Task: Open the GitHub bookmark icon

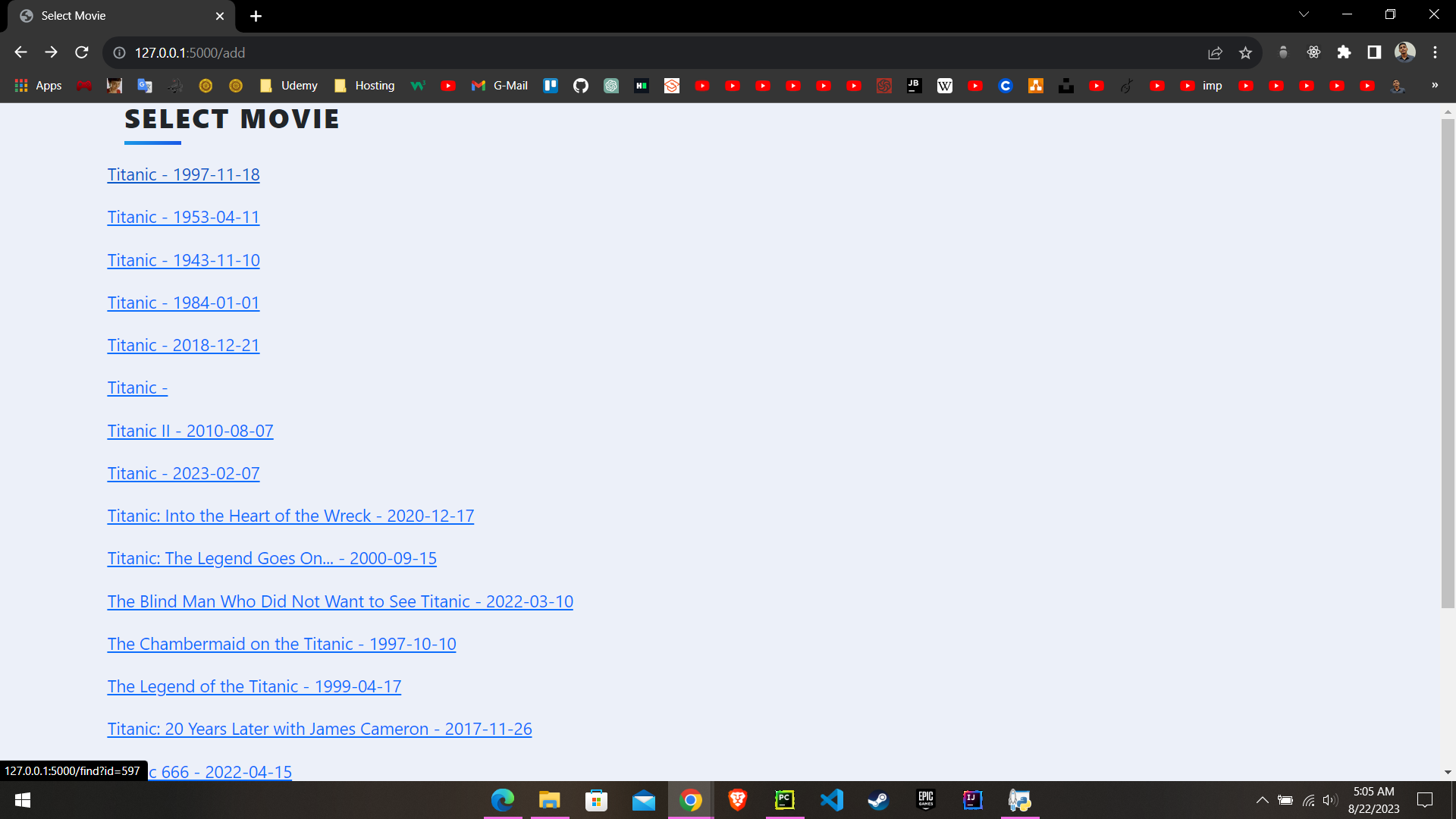Action: (581, 86)
